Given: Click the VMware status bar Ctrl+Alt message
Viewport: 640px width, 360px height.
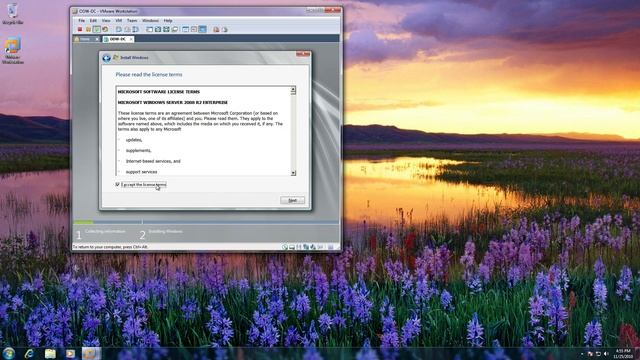Looking at the screenshot, I should [110, 247].
